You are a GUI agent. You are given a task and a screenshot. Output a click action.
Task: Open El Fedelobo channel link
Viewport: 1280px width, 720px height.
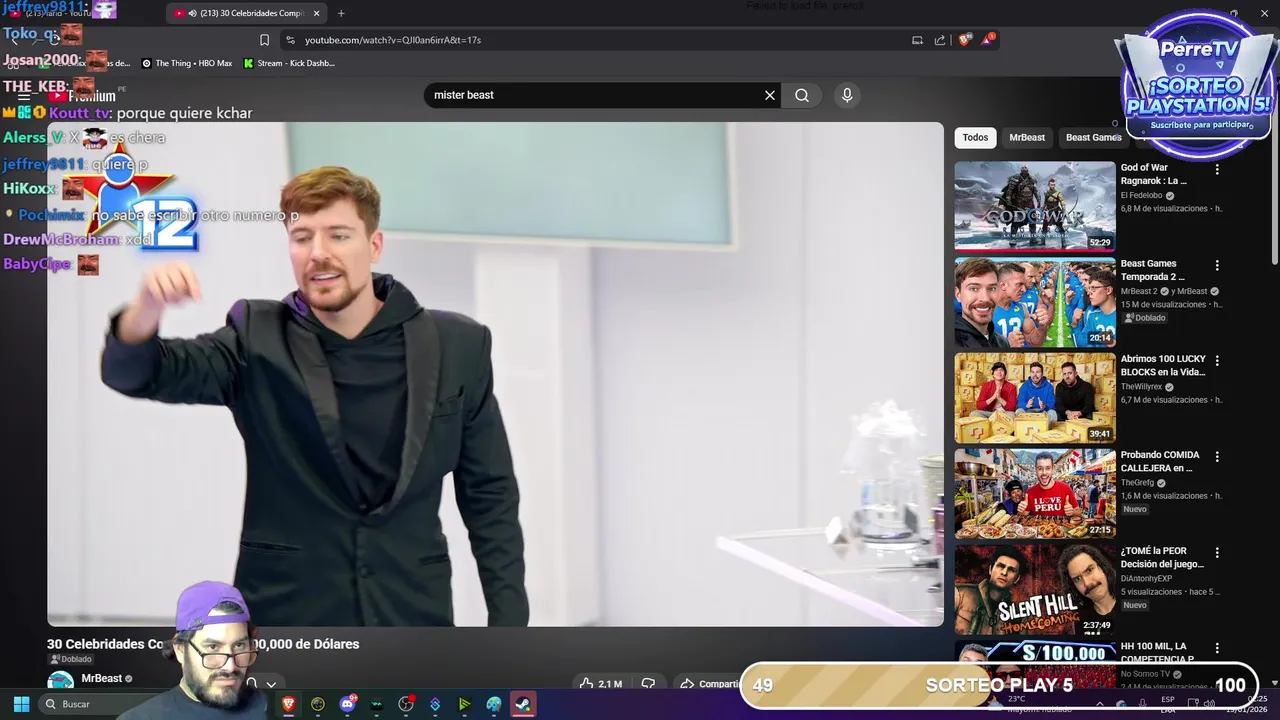[1141, 196]
